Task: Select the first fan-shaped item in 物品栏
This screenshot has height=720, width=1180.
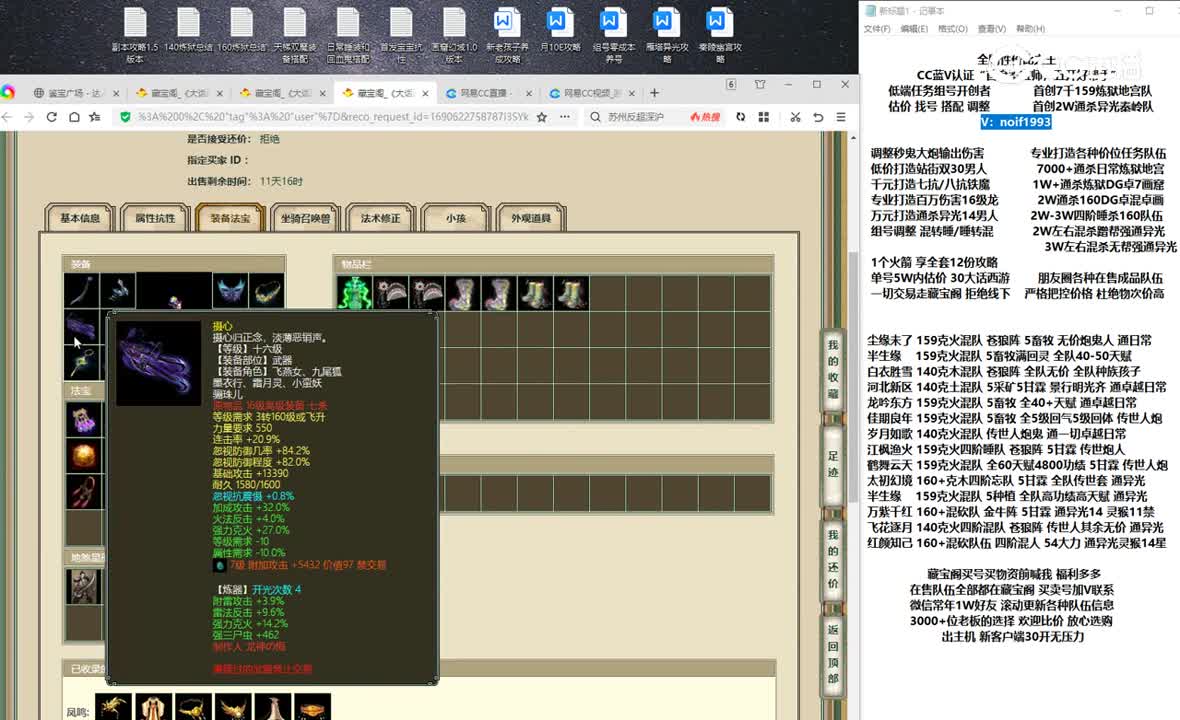Action: [x=391, y=293]
